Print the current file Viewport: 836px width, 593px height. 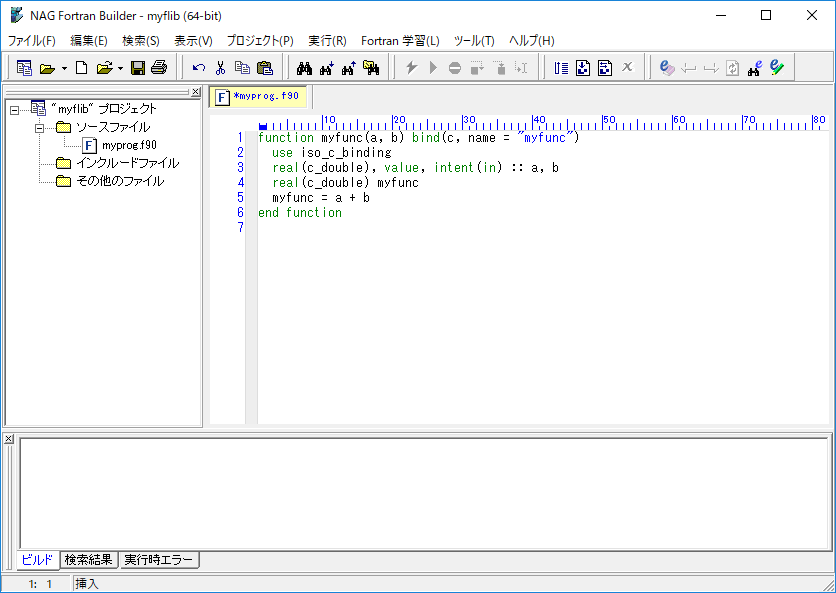[x=159, y=68]
